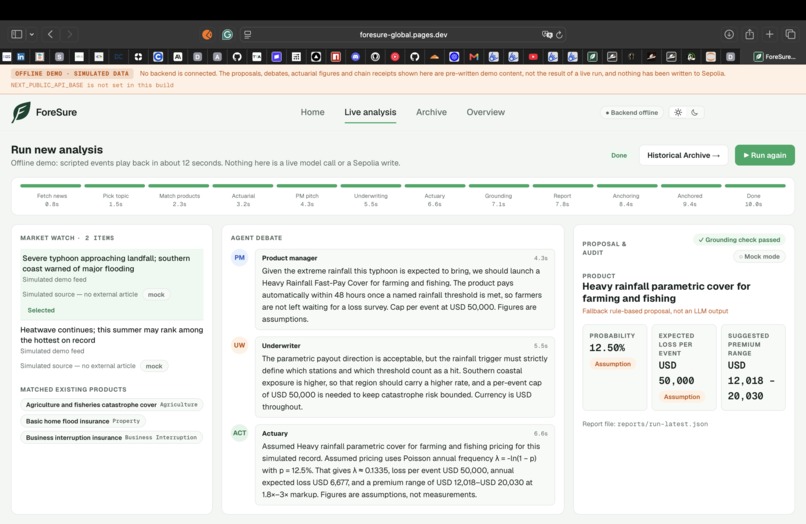
Task: Click the Probability 12.50% value
Action: pyautogui.click(x=607, y=348)
